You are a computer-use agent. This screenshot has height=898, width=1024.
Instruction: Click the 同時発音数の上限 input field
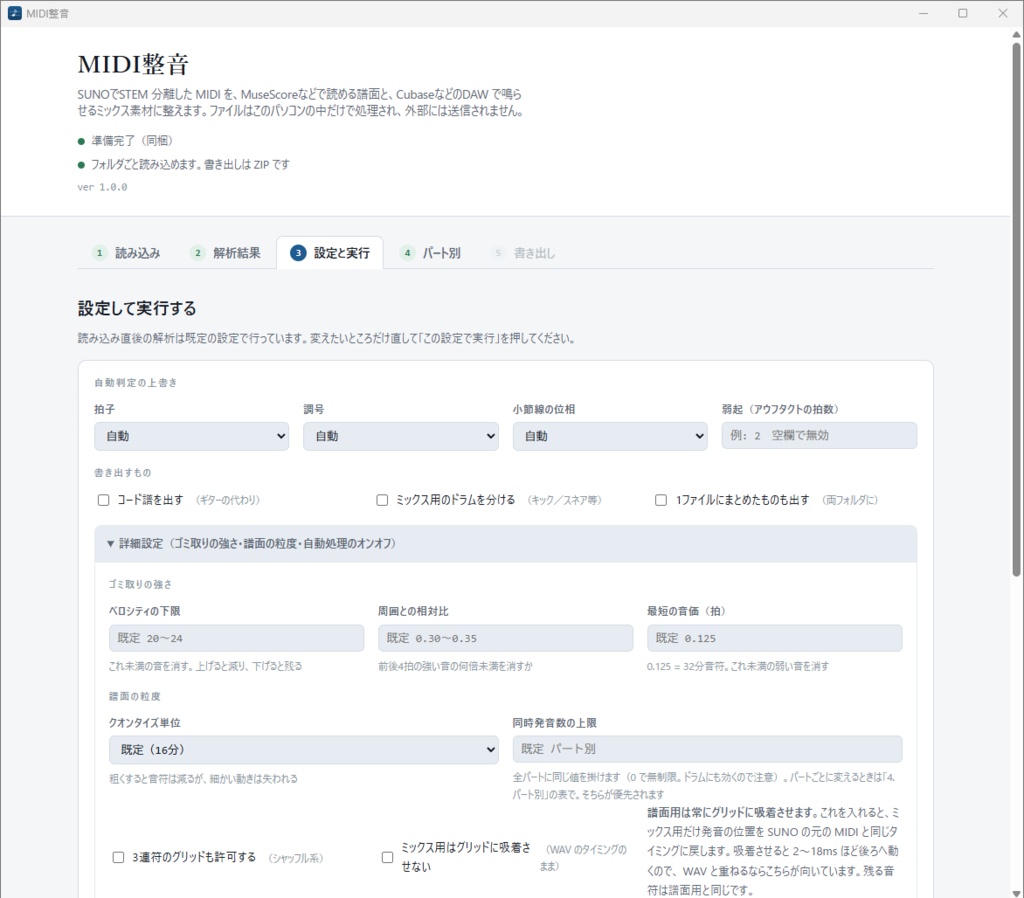(707, 749)
